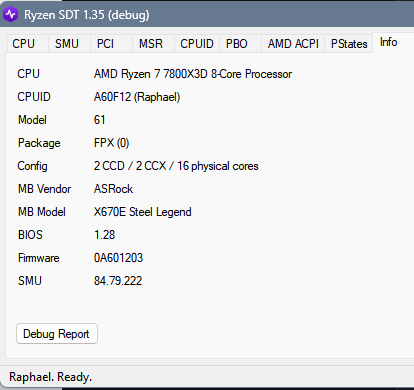Select the Firmware value 0A601203
The image size is (414, 390).
coord(118,258)
